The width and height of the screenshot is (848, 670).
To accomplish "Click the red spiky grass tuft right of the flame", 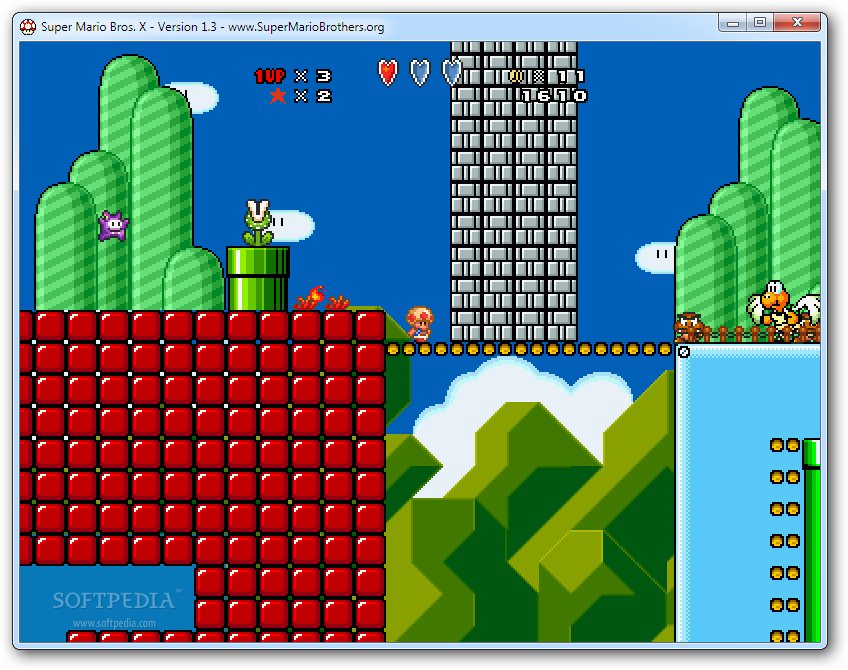I will point(338,303).
